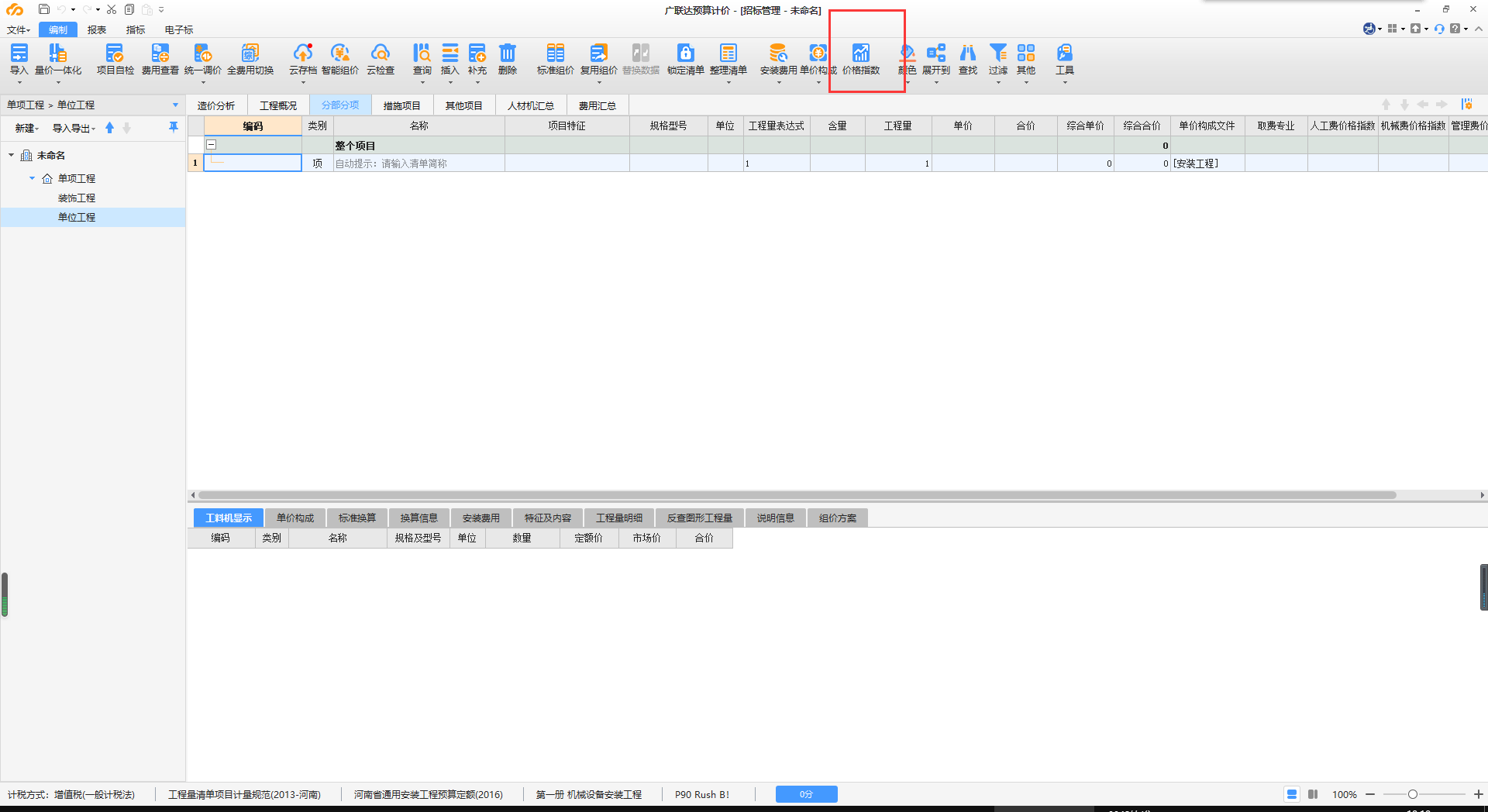Viewport: 1488px width, 812px height.
Task: Click the zoom-out minus button
Action: click(1370, 794)
